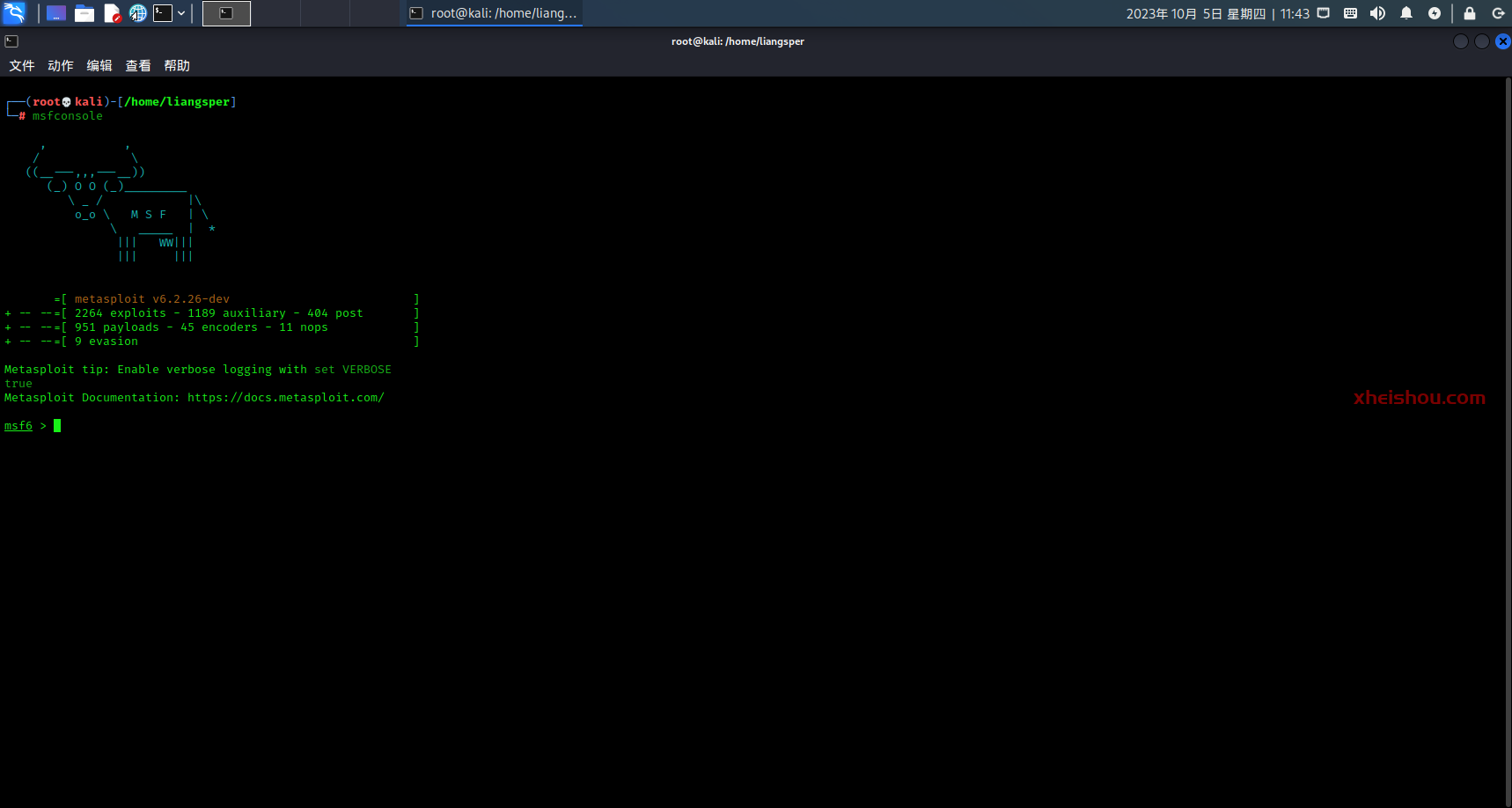This screenshot has width=1512, height=808.
Task: Open the file manager launcher
Action: coord(84,13)
